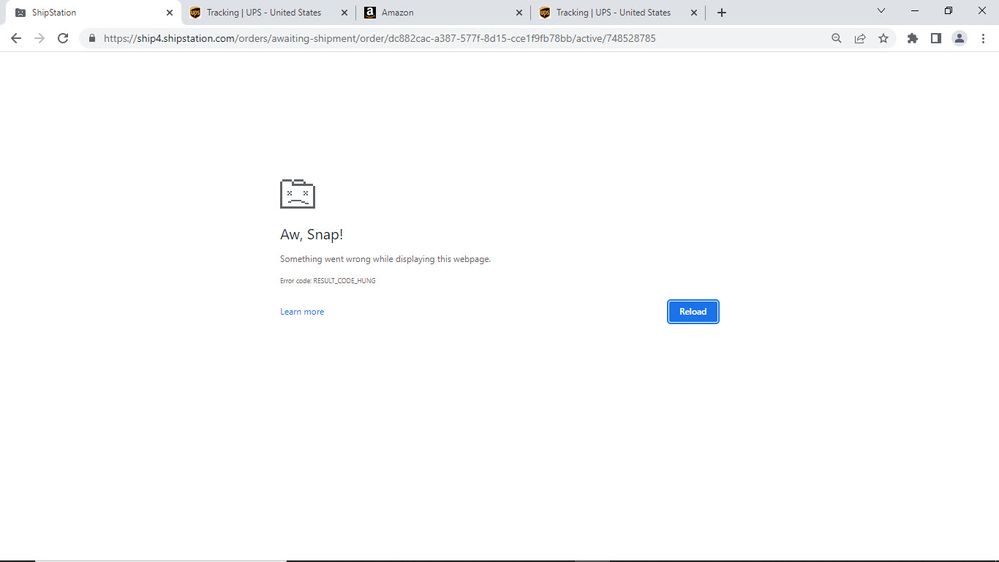Image resolution: width=999 pixels, height=562 pixels.
Task: Open the user profile avatar
Action: click(959, 39)
